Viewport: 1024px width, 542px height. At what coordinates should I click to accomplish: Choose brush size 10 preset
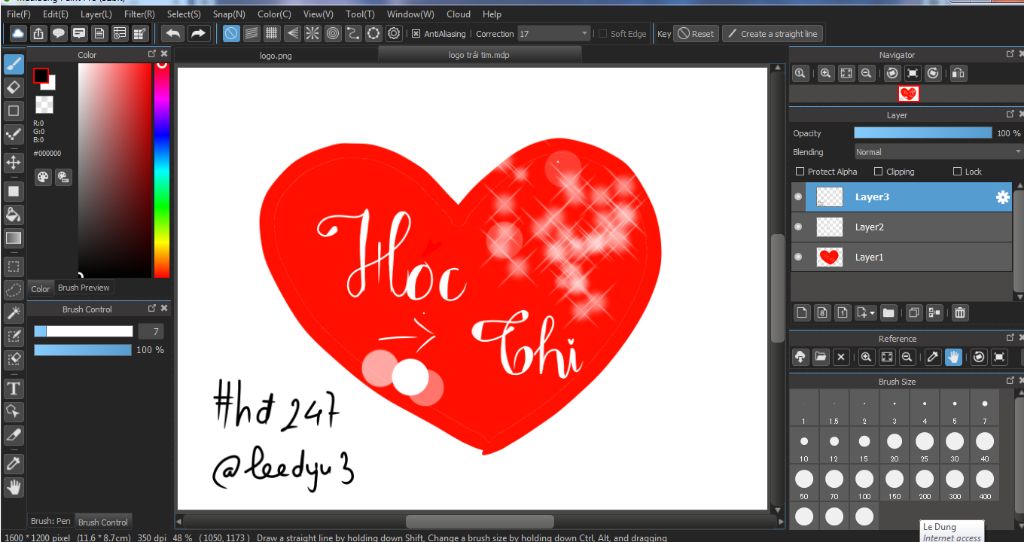click(804, 445)
